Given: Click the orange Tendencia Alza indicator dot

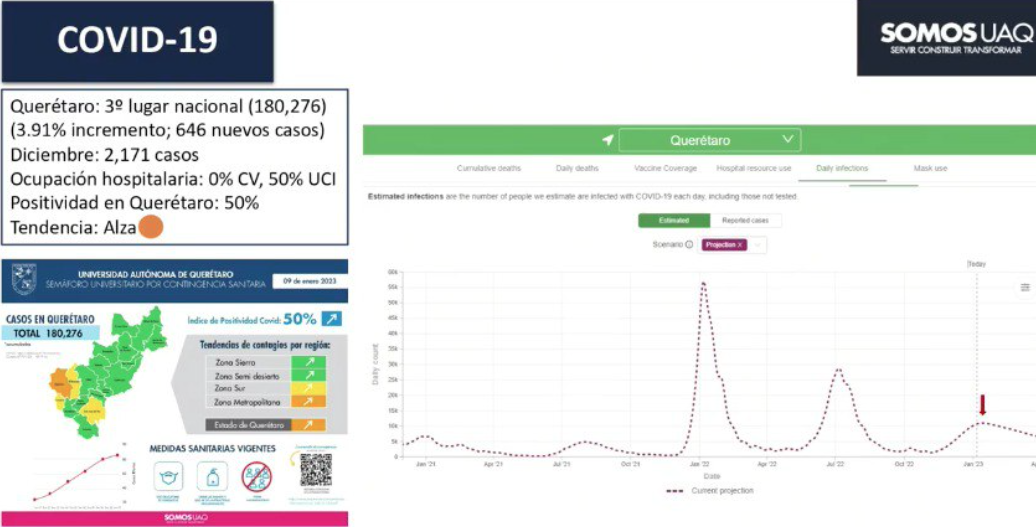Looking at the screenshot, I should click(x=150, y=227).
